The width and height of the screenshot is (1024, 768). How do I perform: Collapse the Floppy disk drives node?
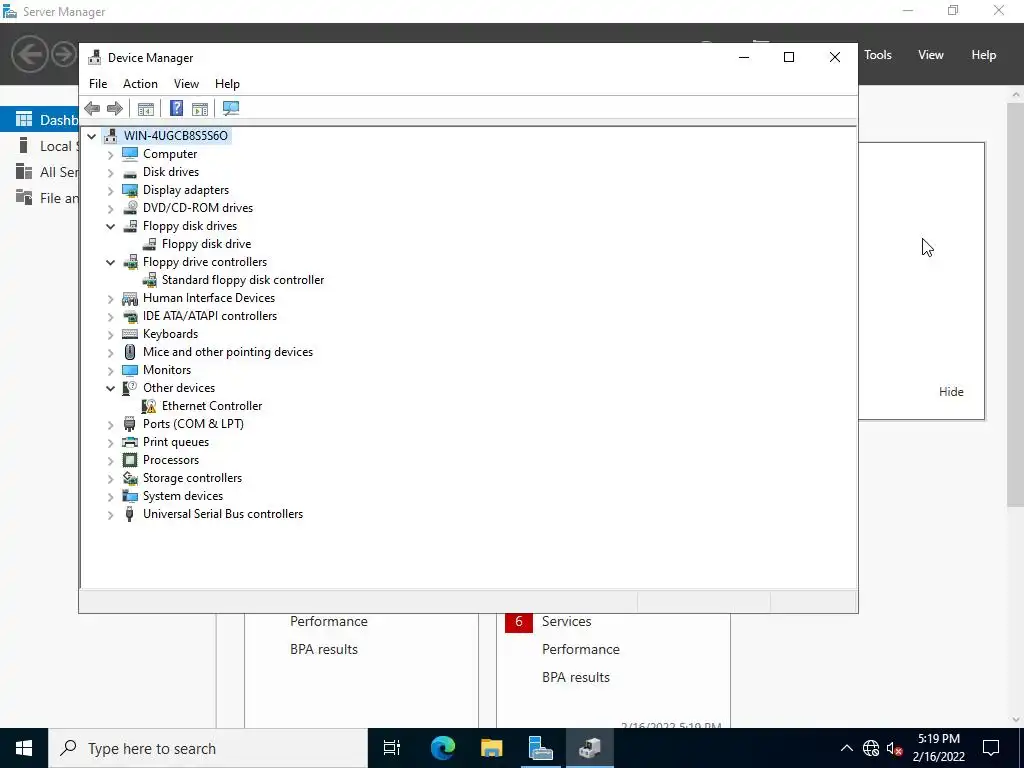pos(110,227)
